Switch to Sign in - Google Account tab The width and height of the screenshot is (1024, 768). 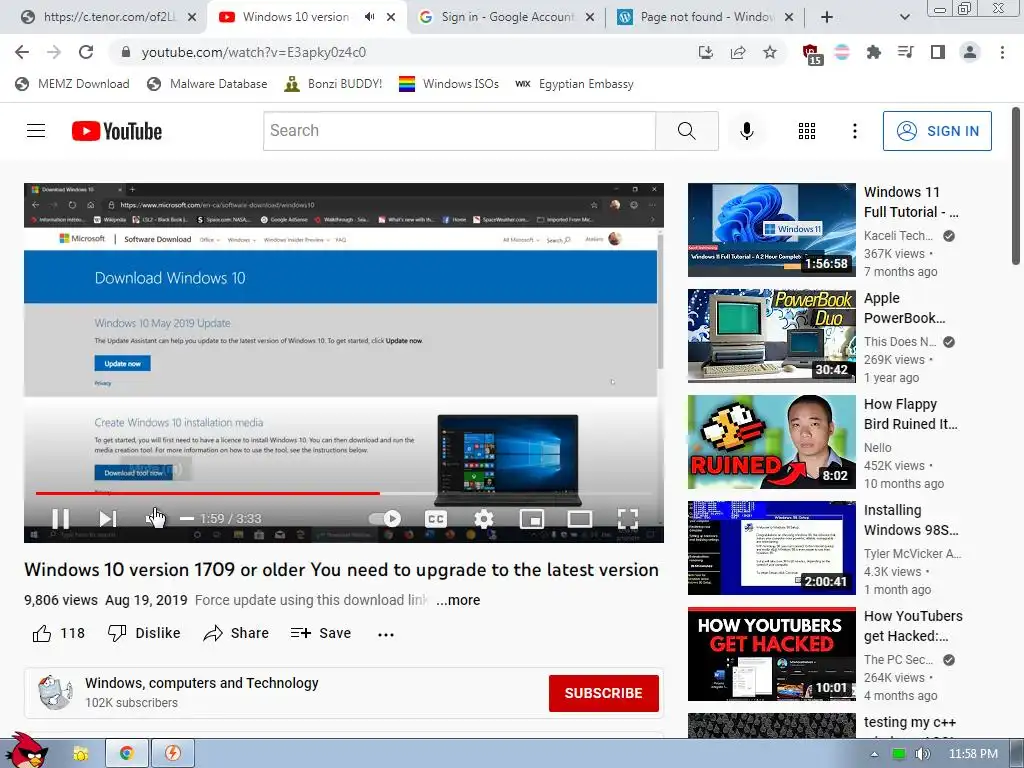507,17
